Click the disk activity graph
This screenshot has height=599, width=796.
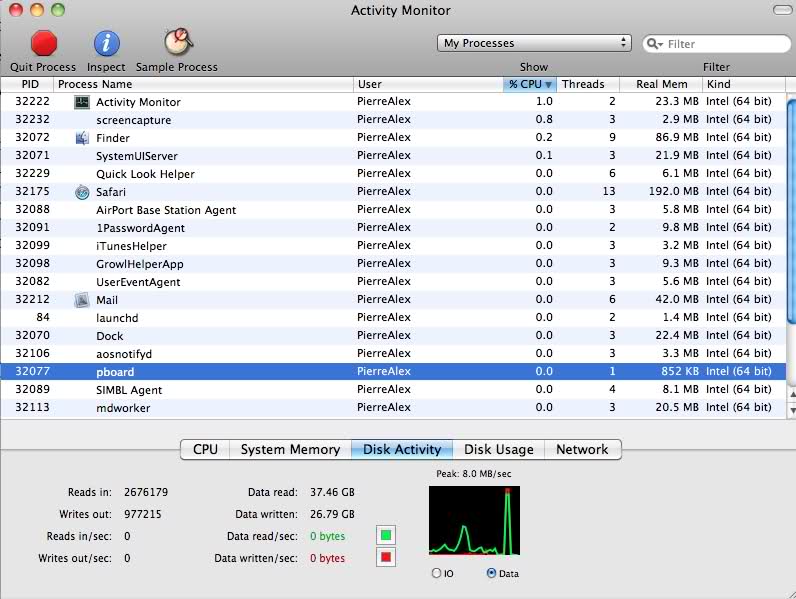474,520
